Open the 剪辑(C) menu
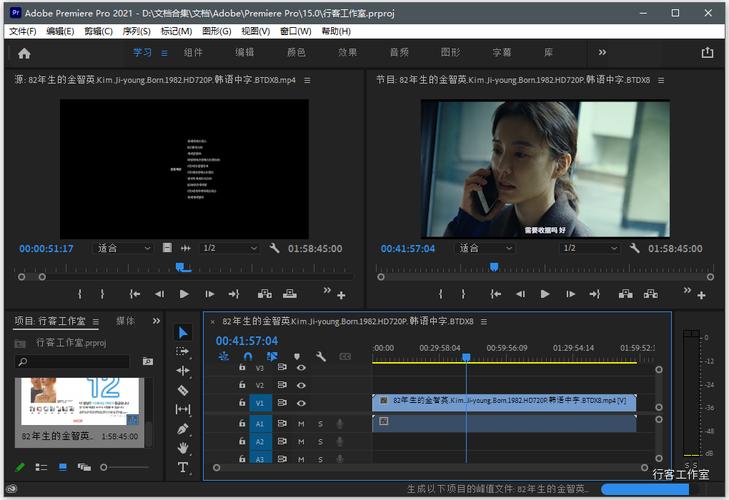This screenshot has height=500, width=729. click(x=98, y=31)
